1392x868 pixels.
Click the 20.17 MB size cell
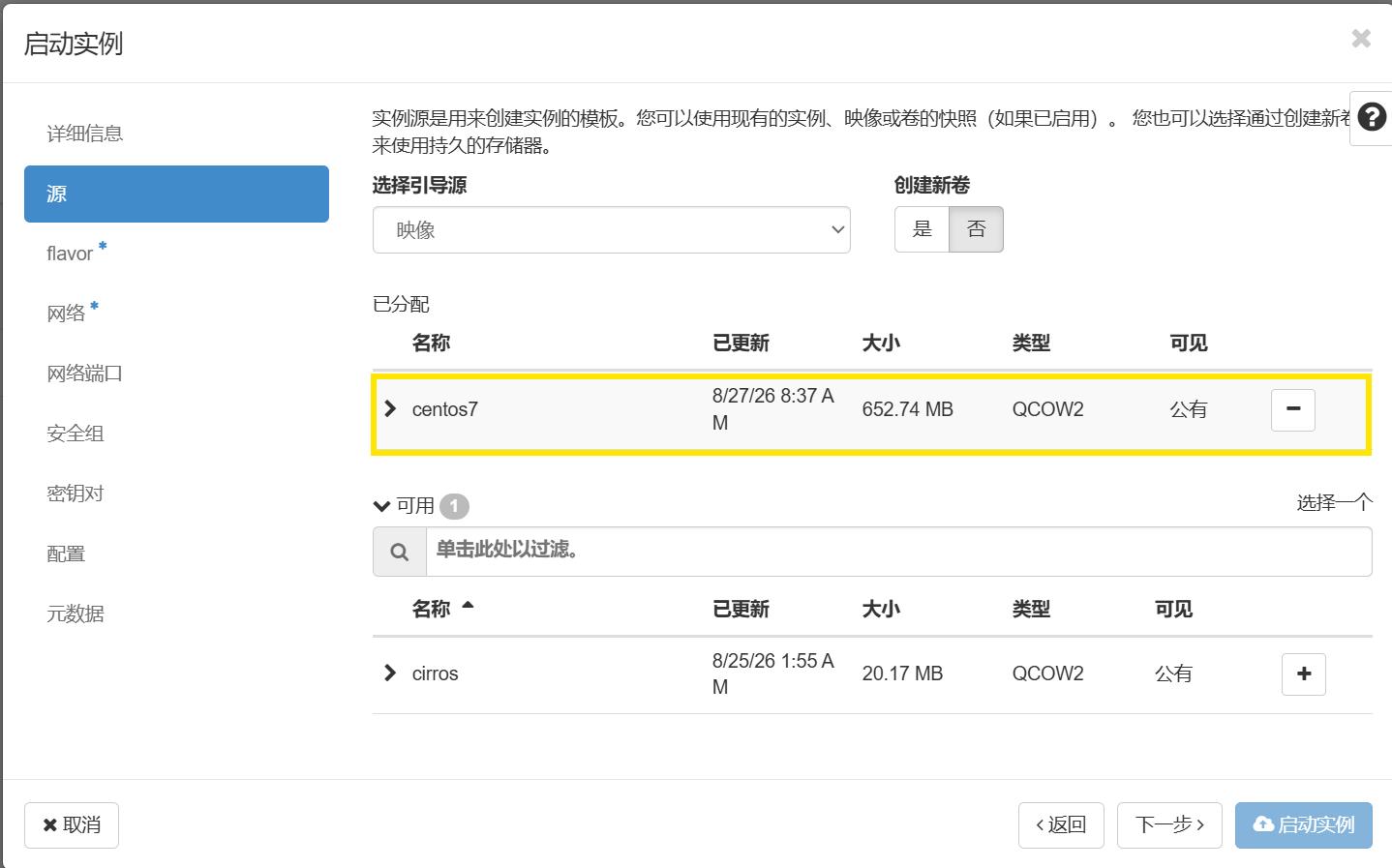click(x=902, y=673)
